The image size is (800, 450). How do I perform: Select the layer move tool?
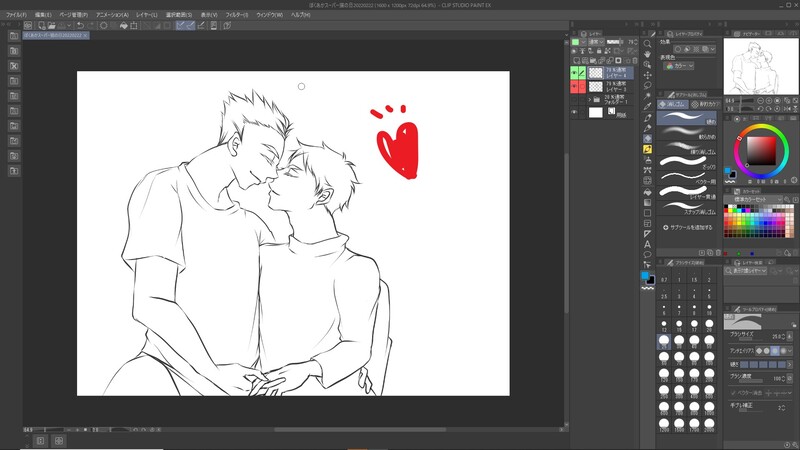pos(648,75)
